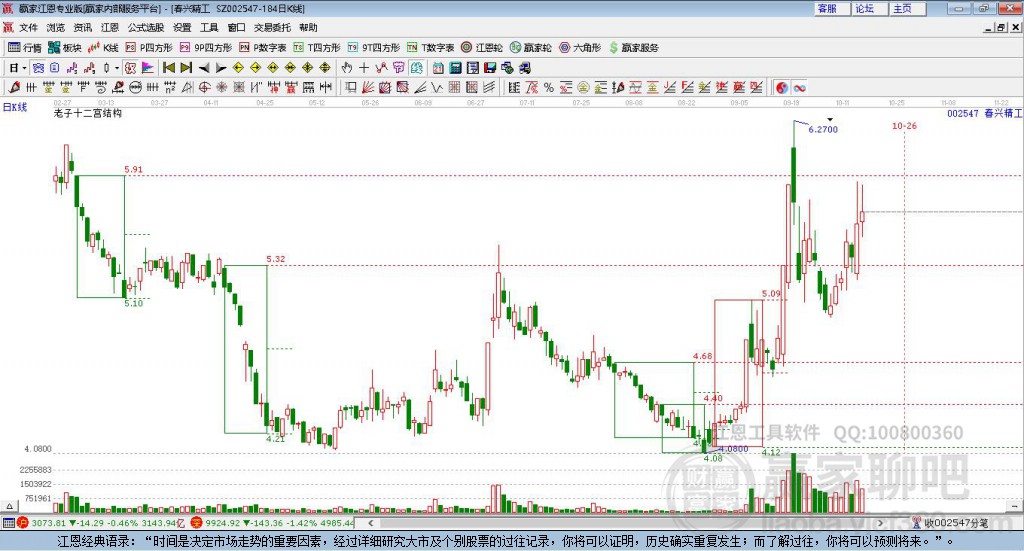Click the first yellow diamond arrow icon
The height and width of the screenshot is (551, 1024).
click(238, 68)
